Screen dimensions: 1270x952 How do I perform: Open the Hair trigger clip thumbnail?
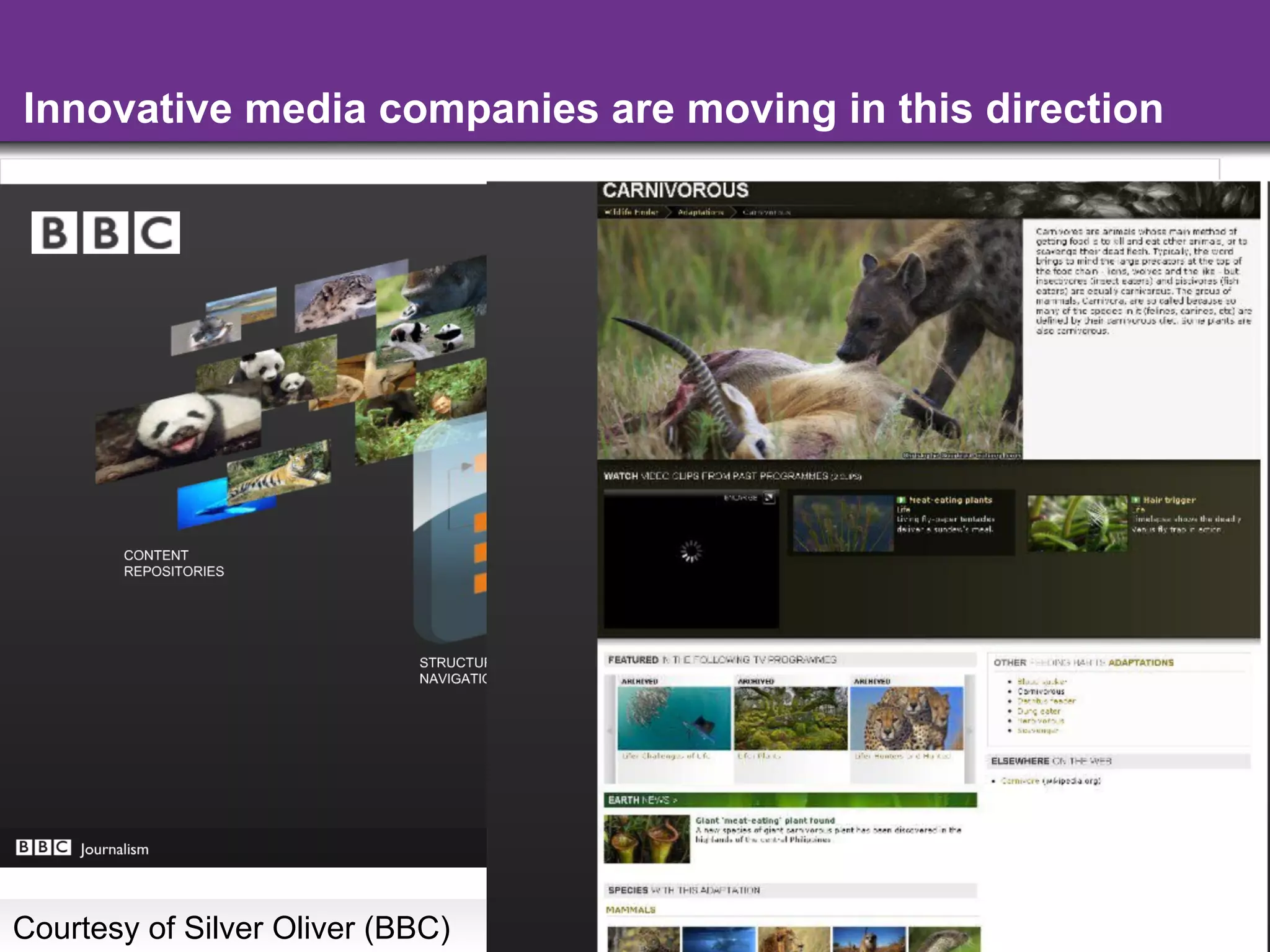pos(1077,523)
